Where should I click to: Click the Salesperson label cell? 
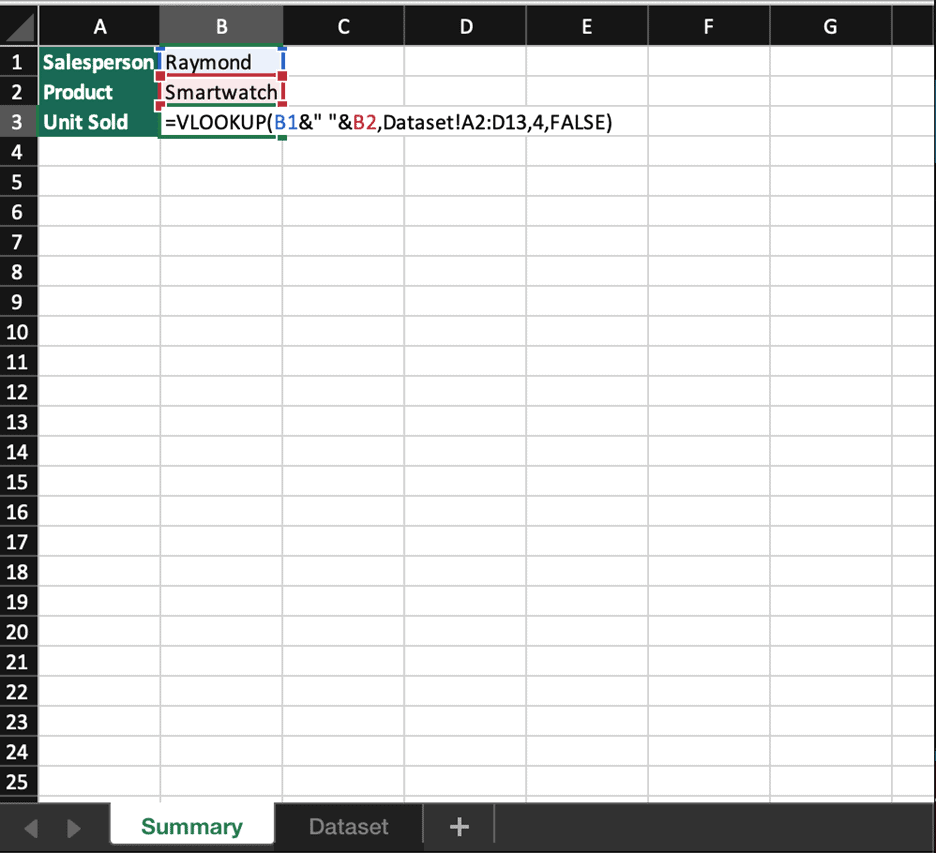[98, 61]
